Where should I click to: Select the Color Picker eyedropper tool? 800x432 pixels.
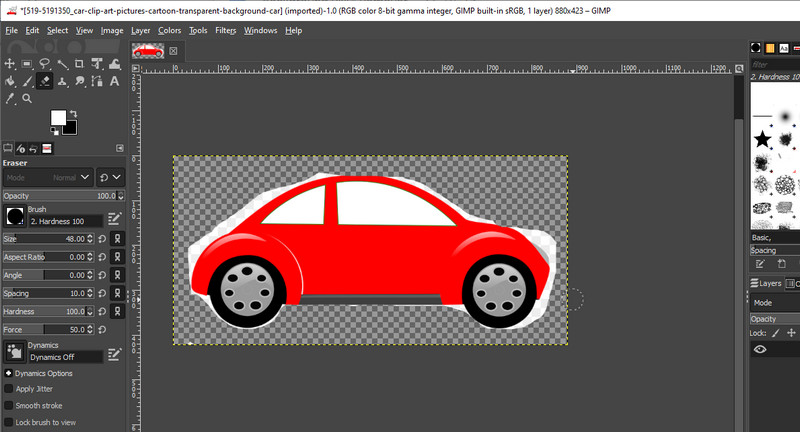click(x=10, y=98)
